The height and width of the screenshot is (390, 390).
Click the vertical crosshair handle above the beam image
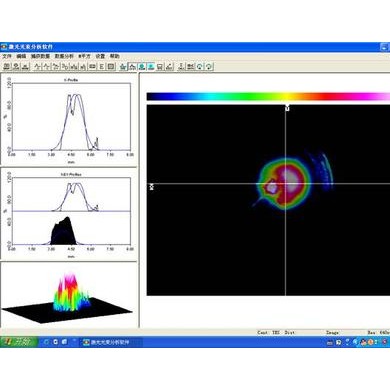(287, 108)
